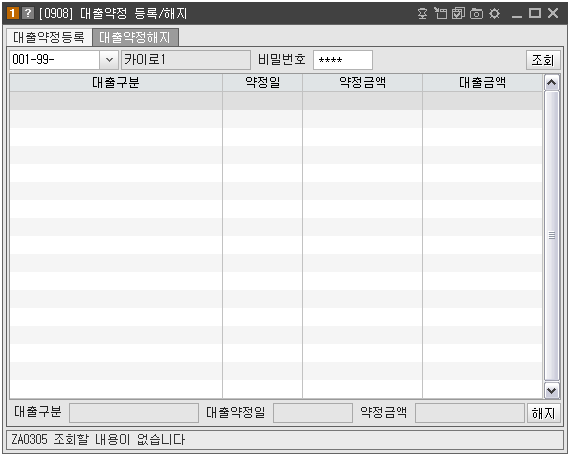Click the 비밀번호 password field
Image resolution: width=570 pixels, height=456 pixels.
click(x=343, y=60)
